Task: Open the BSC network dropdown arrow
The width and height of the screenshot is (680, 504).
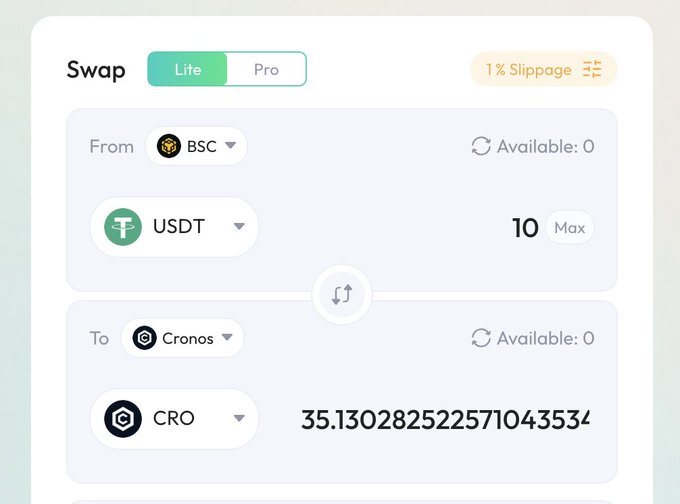Action: coord(230,146)
